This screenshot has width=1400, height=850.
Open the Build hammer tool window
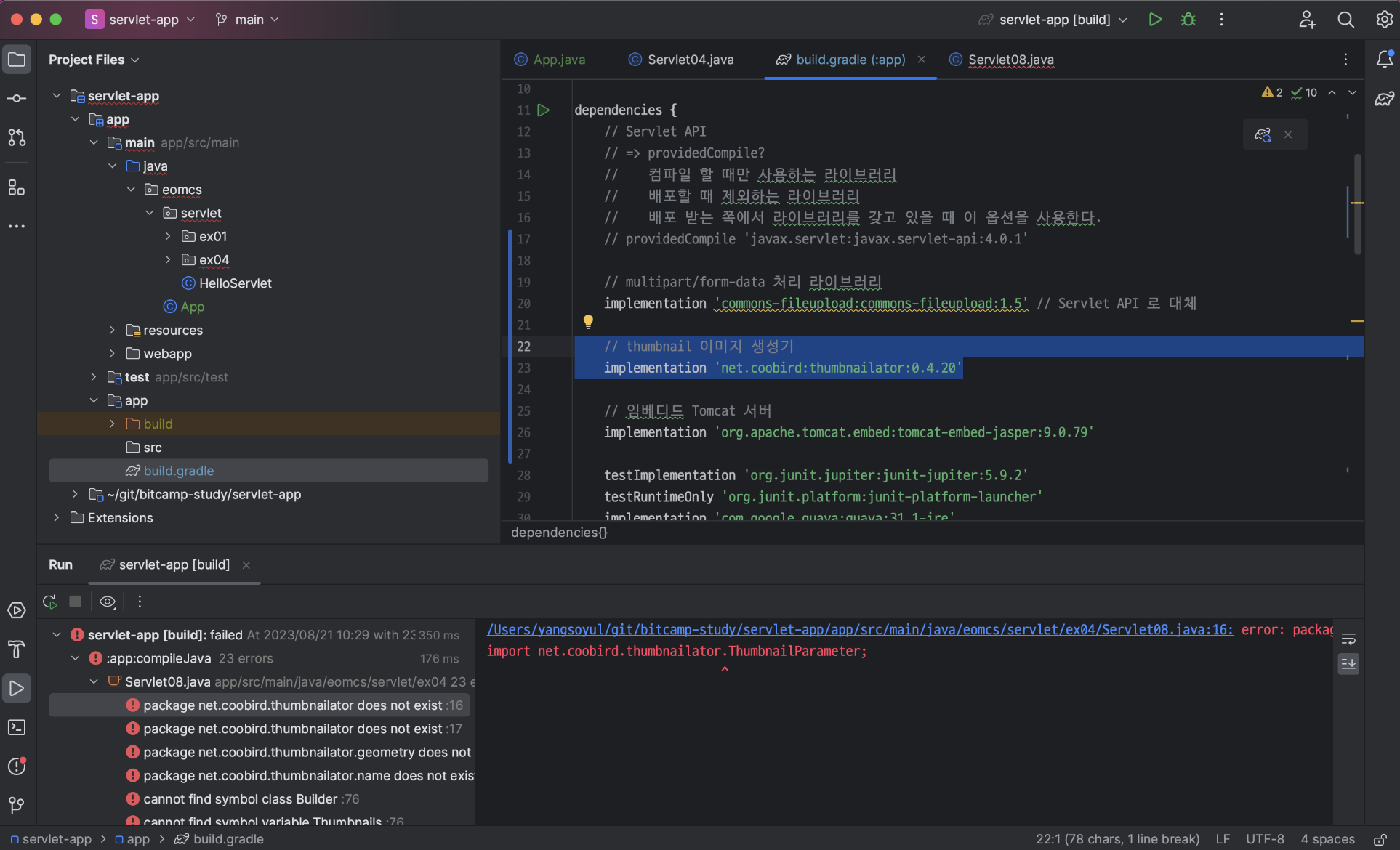pos(17,649)
